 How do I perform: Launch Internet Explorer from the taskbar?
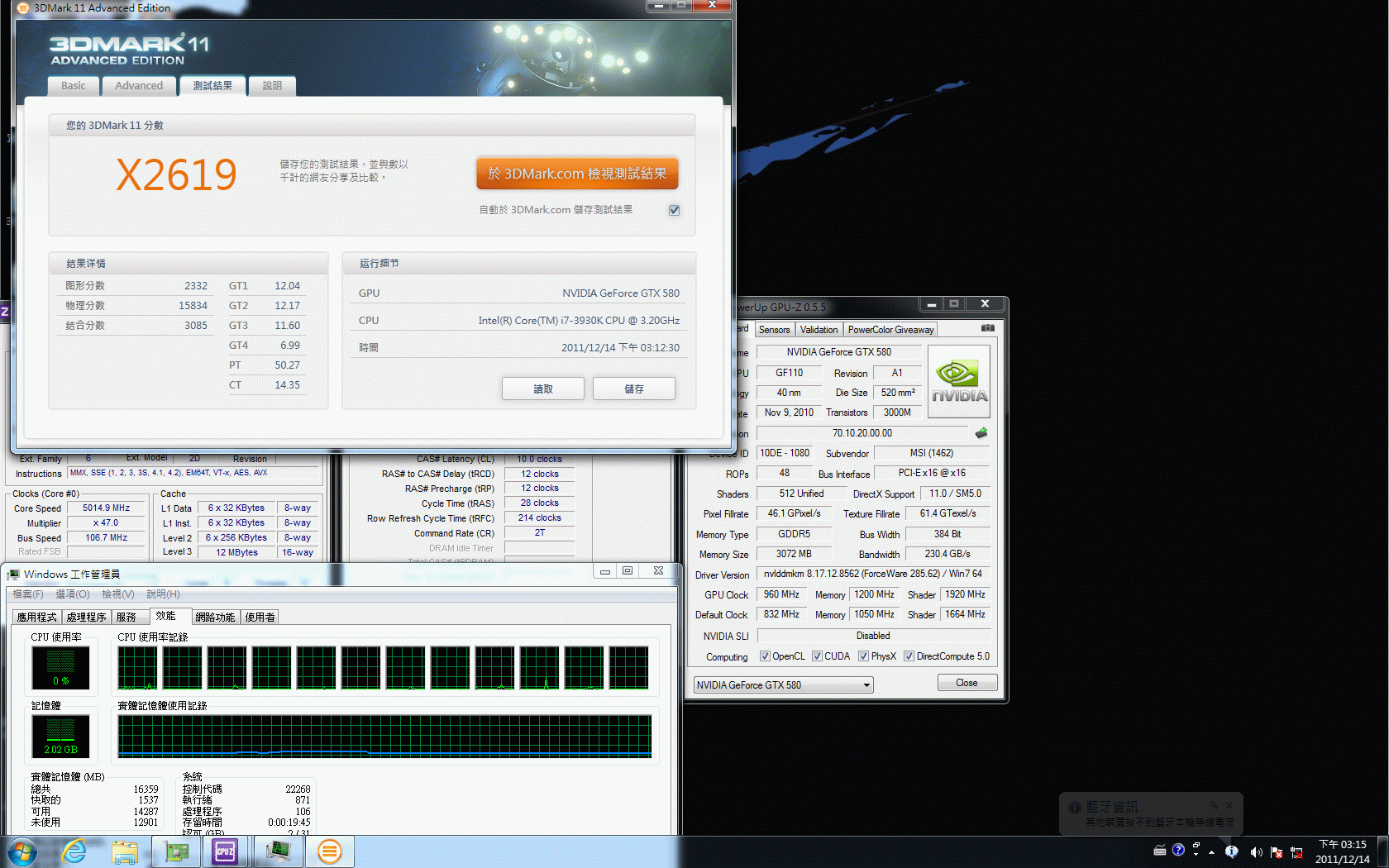[x=74, y=851]
